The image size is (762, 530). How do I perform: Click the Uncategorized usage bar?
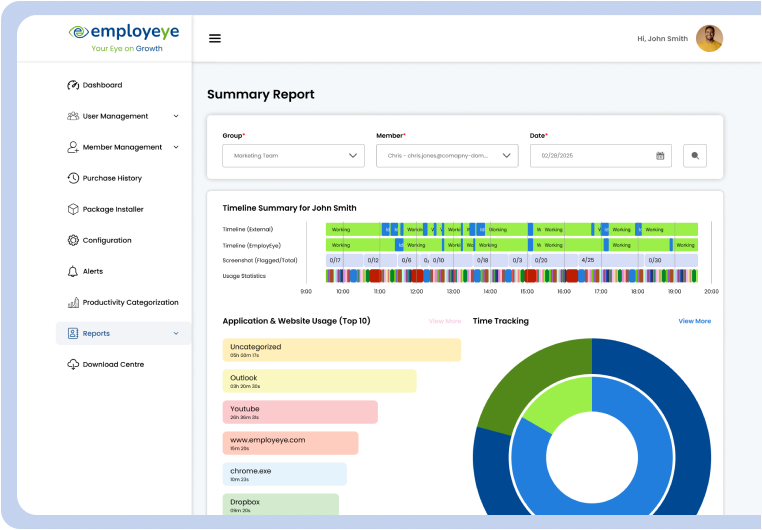341,350
